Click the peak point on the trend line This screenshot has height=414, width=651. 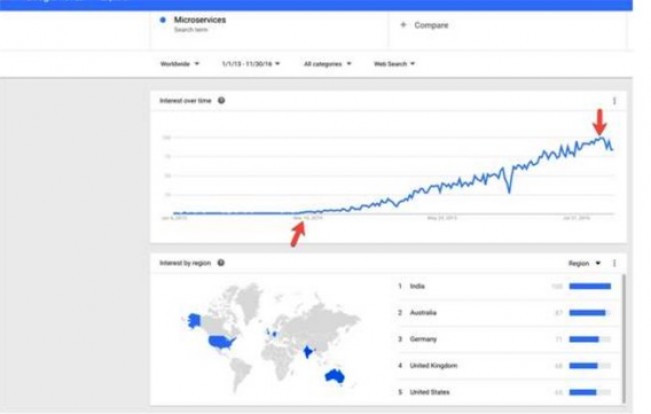click(x=600, y=137)
